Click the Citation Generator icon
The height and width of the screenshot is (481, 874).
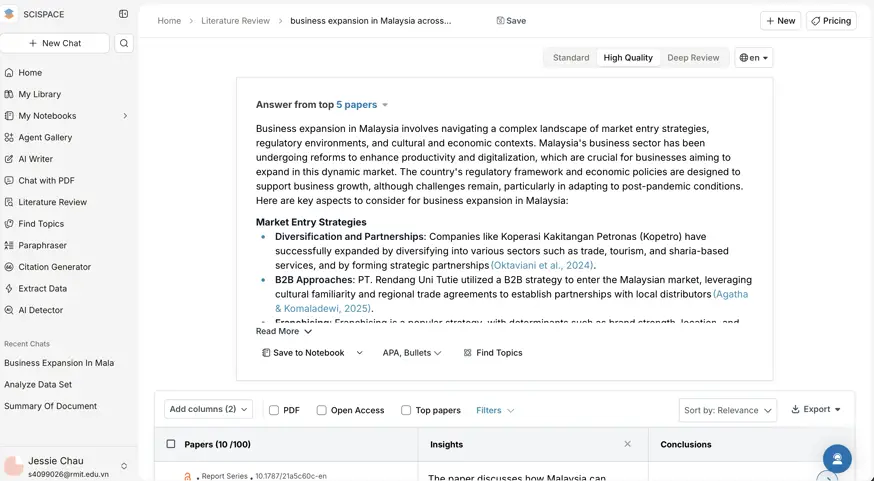pyautogui.click(x=9, y=267)
